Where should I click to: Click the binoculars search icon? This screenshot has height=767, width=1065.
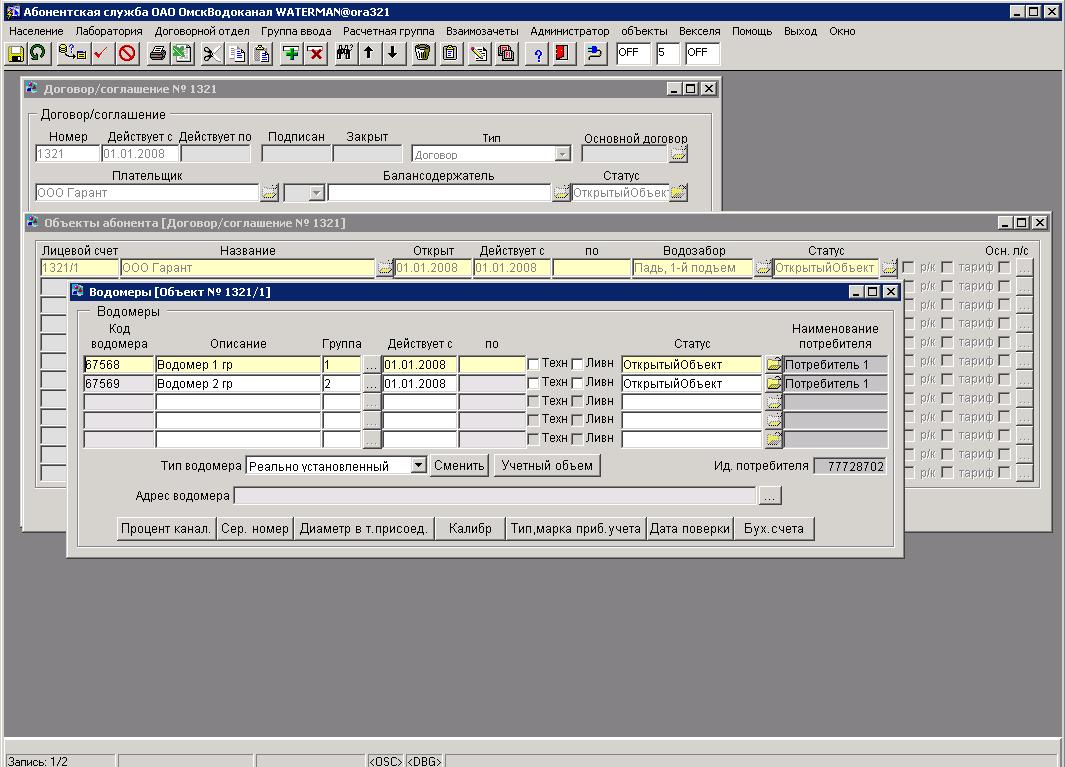coord(345,53)
